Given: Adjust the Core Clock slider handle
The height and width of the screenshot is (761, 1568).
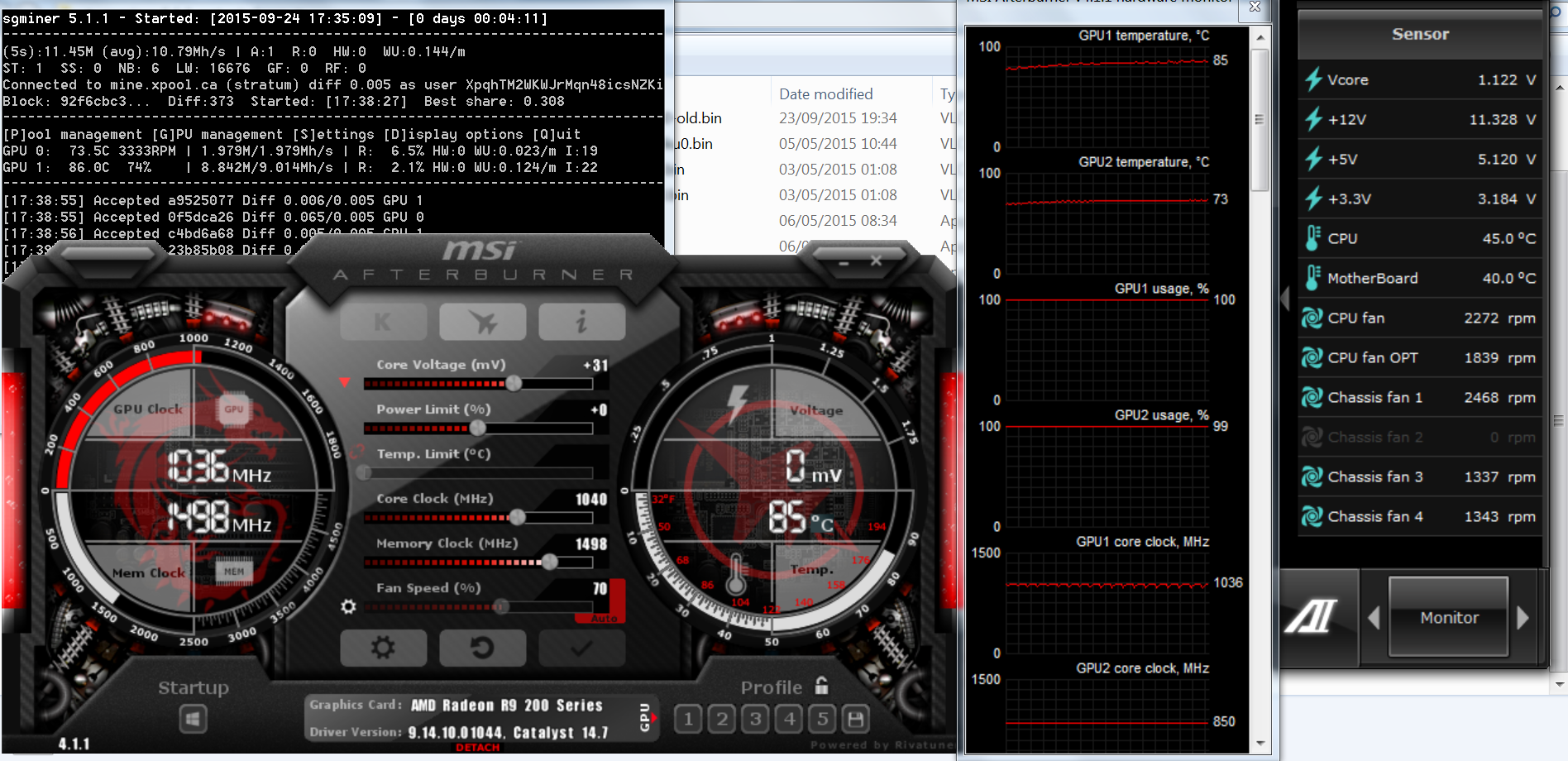Looking at the screenshot, I should (x=517, y=517).
